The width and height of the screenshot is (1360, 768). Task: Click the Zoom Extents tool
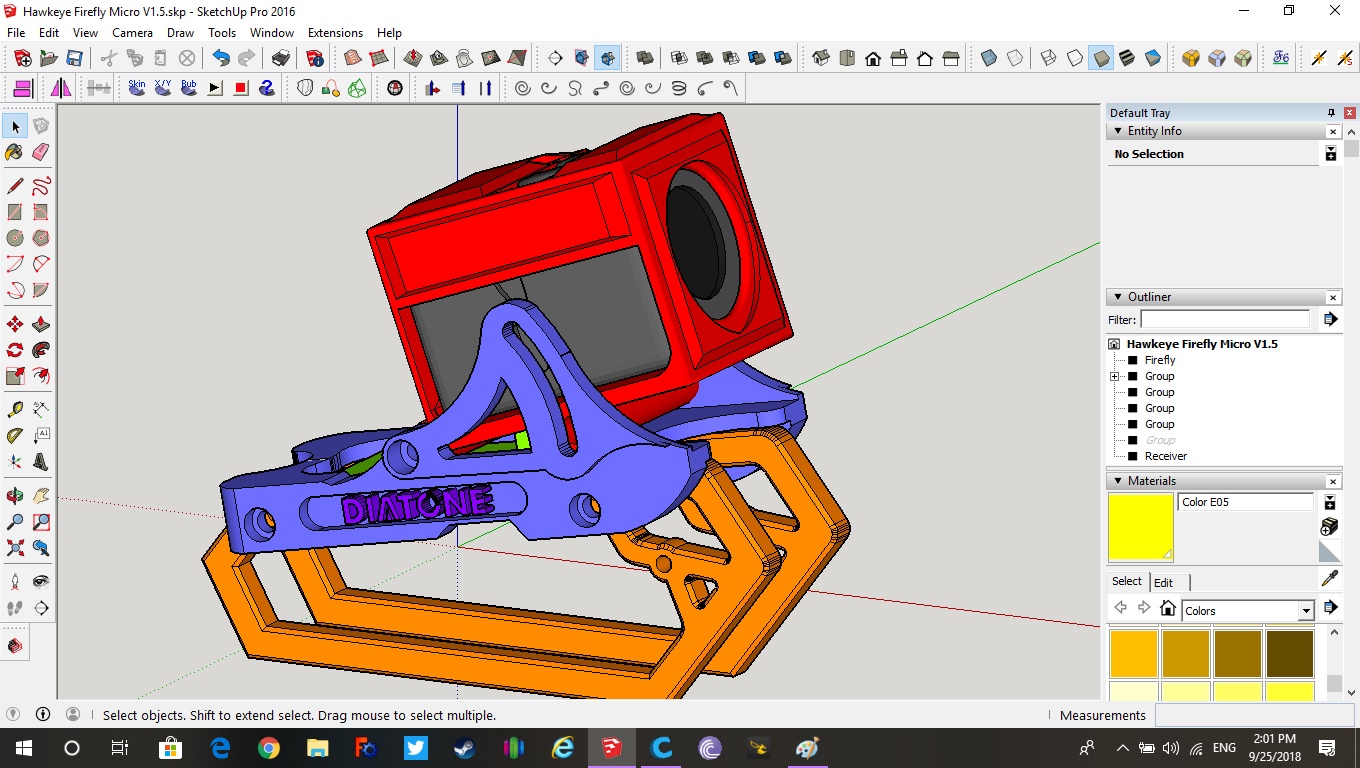coord(15,548)
